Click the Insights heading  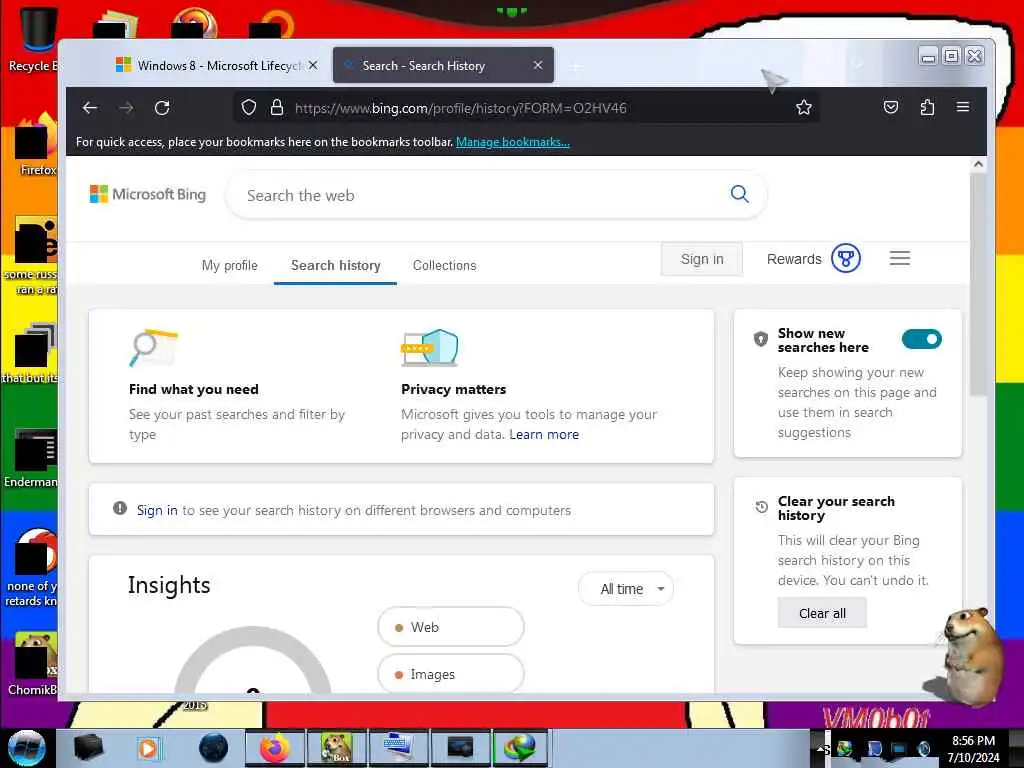point(169,585)
